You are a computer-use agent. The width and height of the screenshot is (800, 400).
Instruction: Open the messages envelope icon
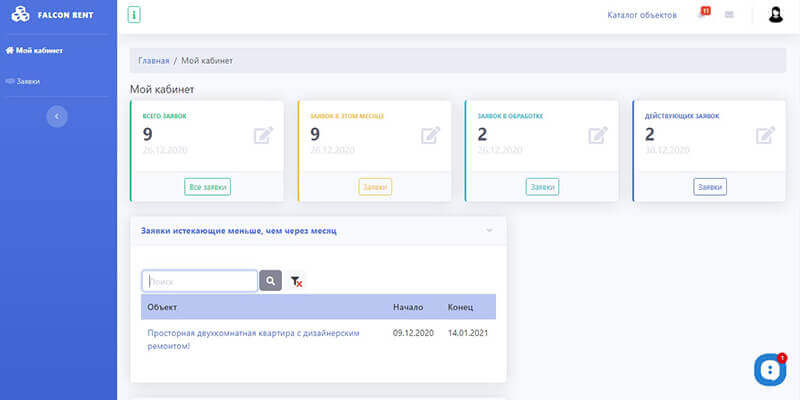[729, 15]
